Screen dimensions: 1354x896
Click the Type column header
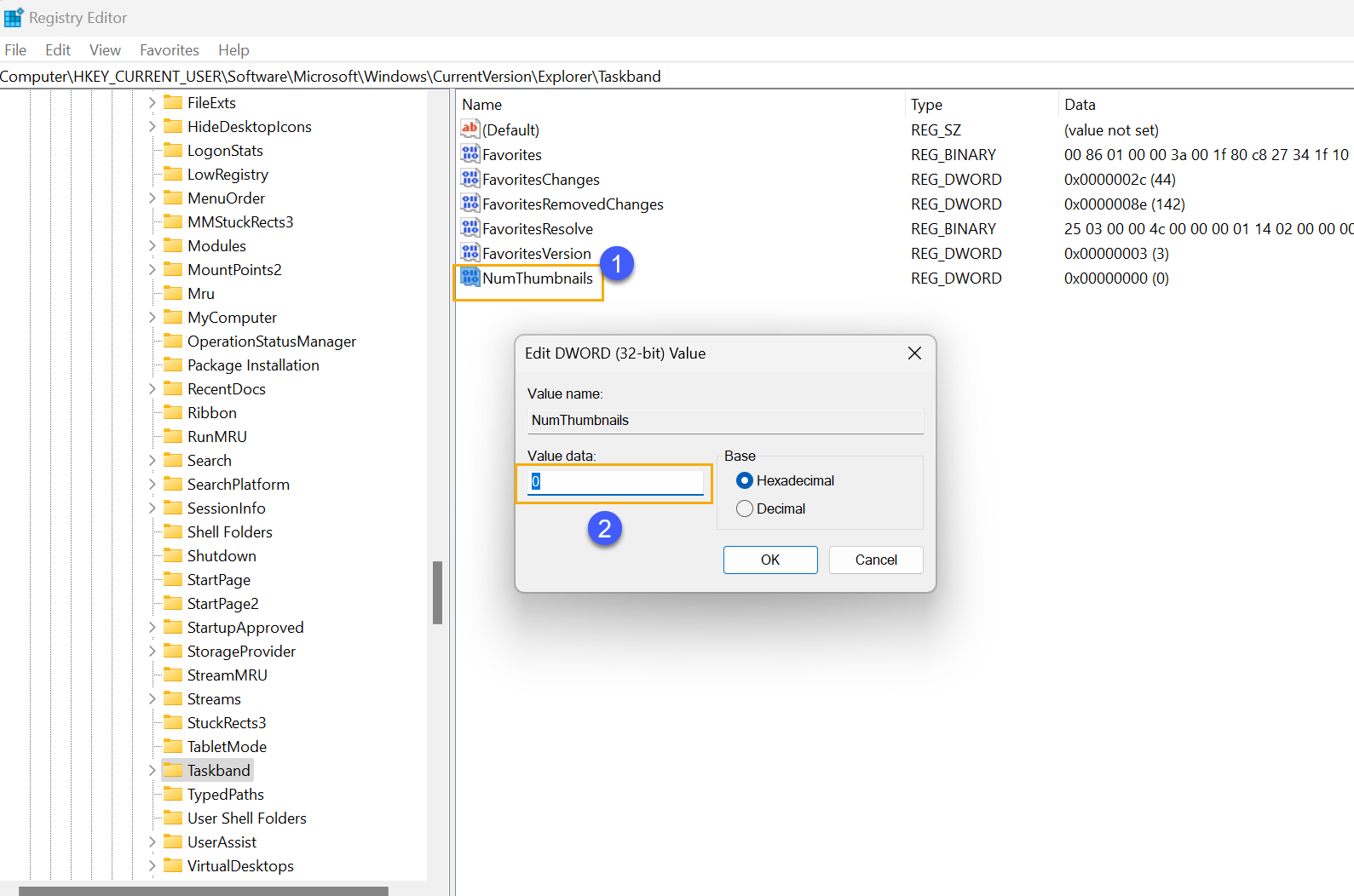point(981,105)
